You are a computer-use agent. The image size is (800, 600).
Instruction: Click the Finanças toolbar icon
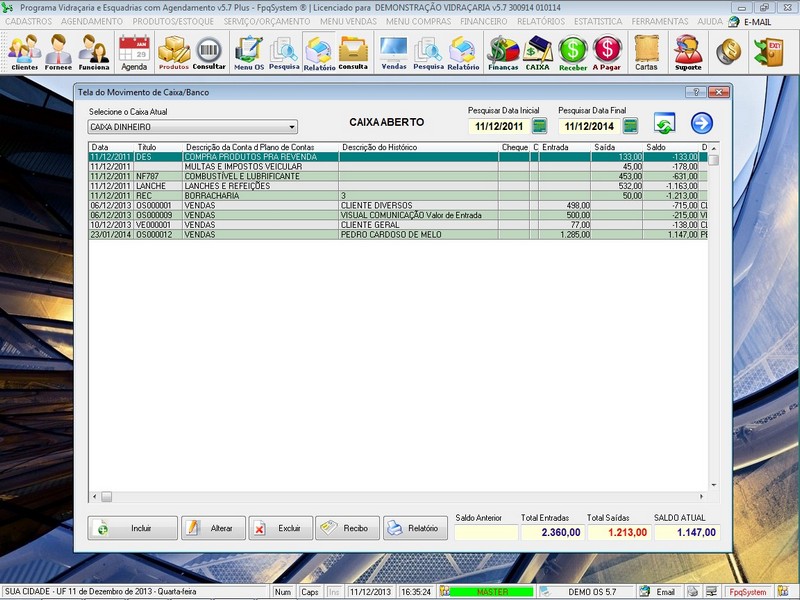coord(503,51)
